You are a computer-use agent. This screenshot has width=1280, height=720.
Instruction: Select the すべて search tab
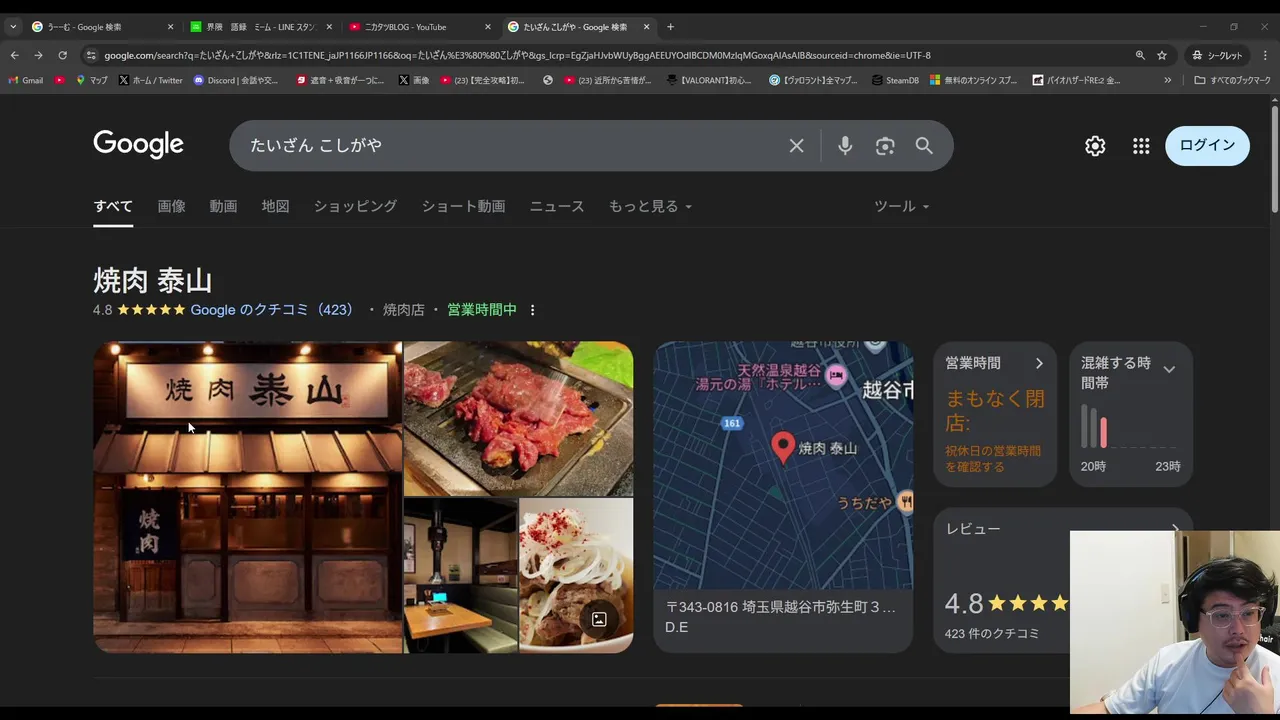coord(113,206)
